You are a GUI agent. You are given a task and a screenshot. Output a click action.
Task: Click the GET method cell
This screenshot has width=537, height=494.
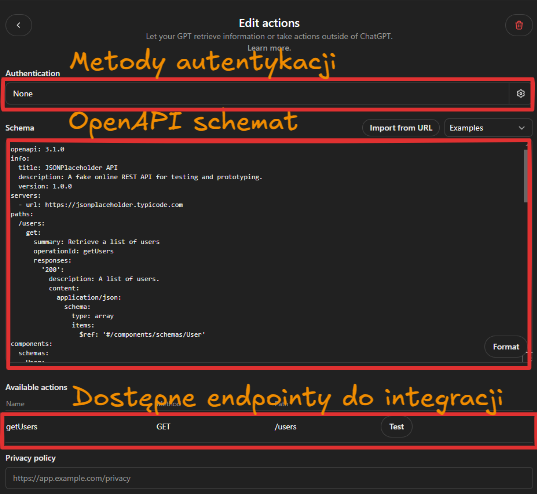[163, 427]
